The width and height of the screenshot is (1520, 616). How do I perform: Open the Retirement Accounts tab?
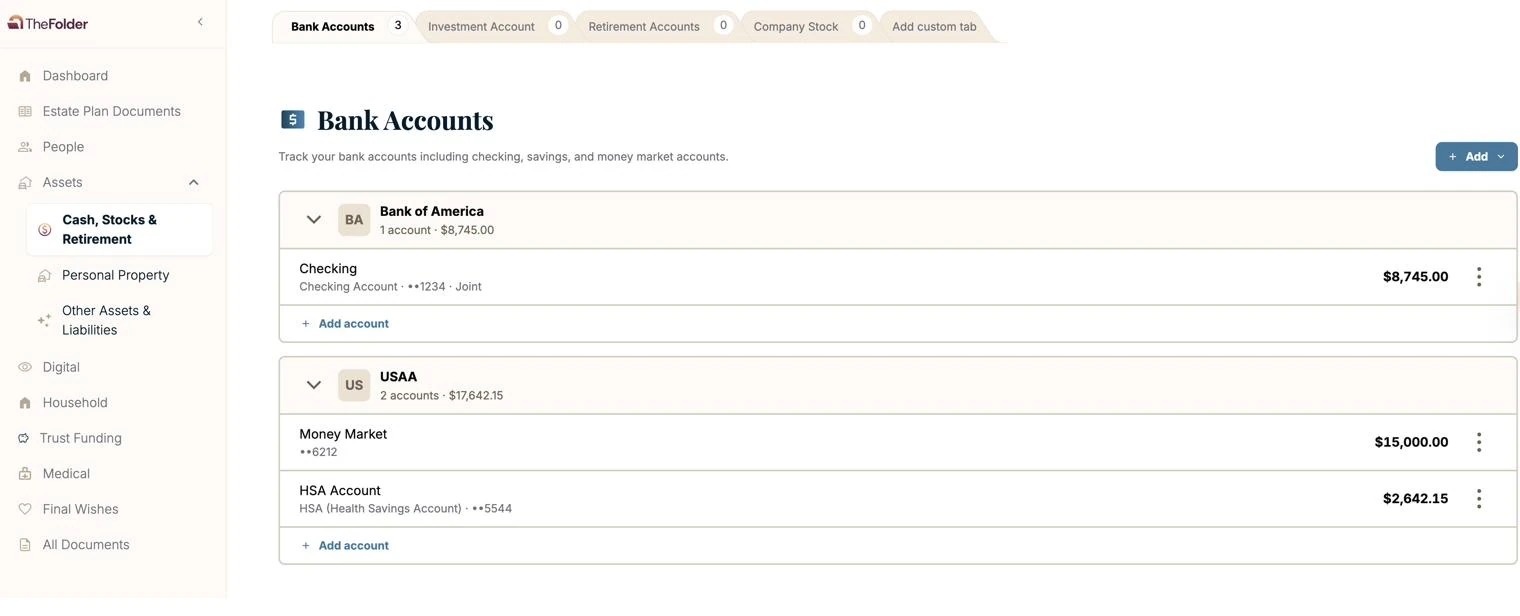(658, 26)
